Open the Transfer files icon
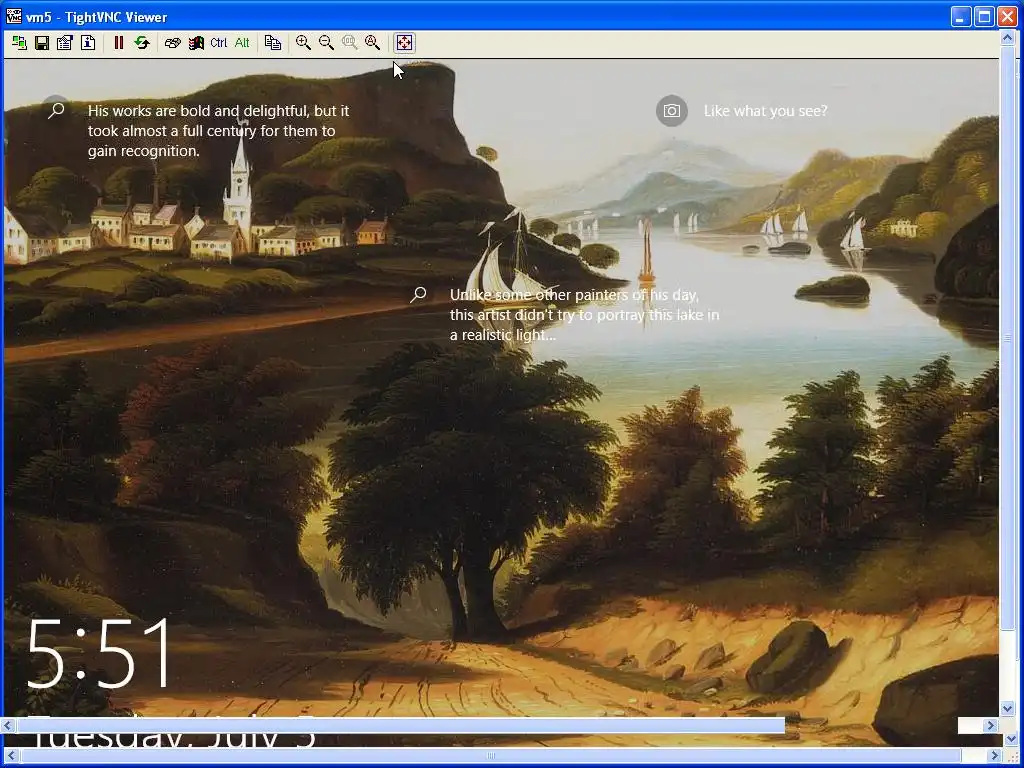The image size is (1024, 768). (273, 43)
